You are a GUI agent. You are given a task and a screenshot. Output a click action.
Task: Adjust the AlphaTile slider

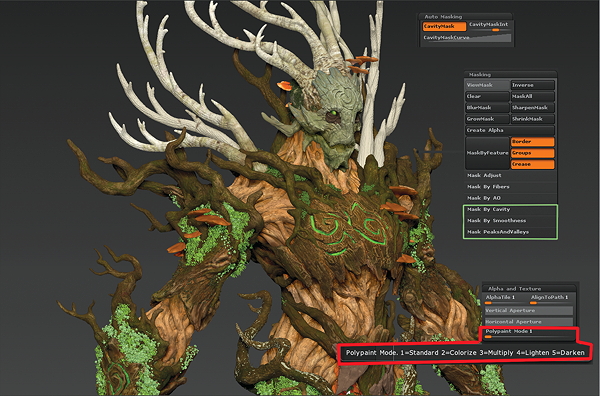click(x=506, y=299)
